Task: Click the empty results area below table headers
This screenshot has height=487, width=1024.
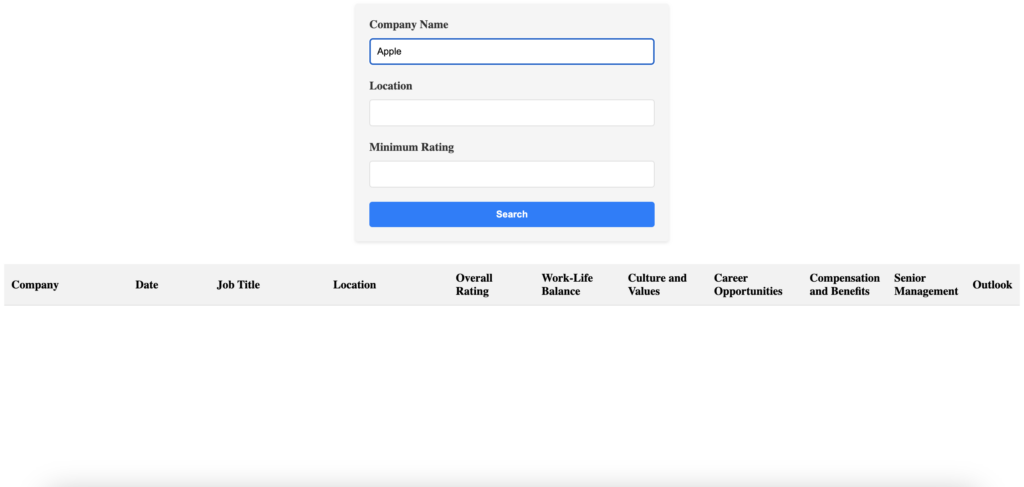Action: [511, 390]
